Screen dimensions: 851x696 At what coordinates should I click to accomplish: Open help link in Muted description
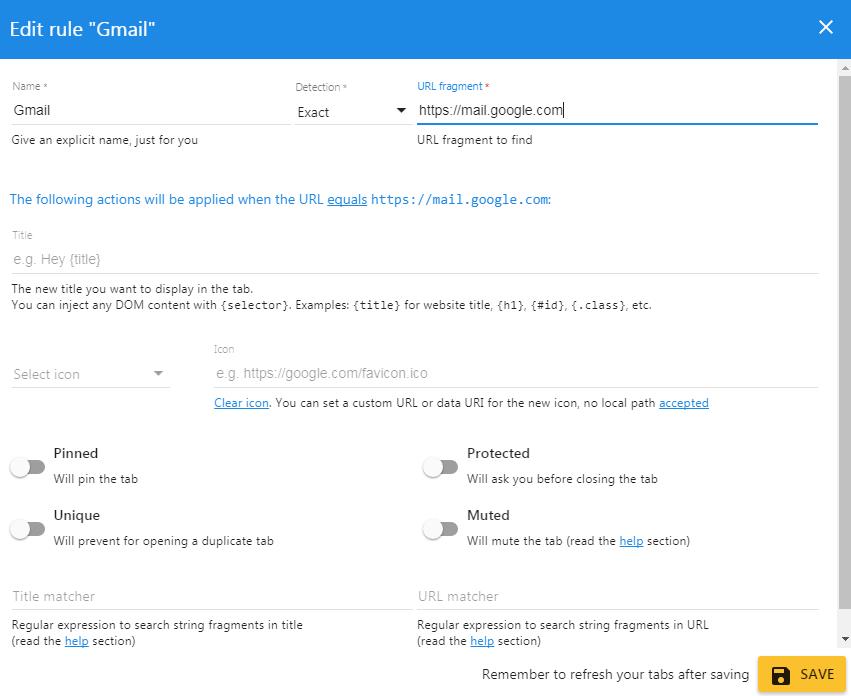pos(631,541)
